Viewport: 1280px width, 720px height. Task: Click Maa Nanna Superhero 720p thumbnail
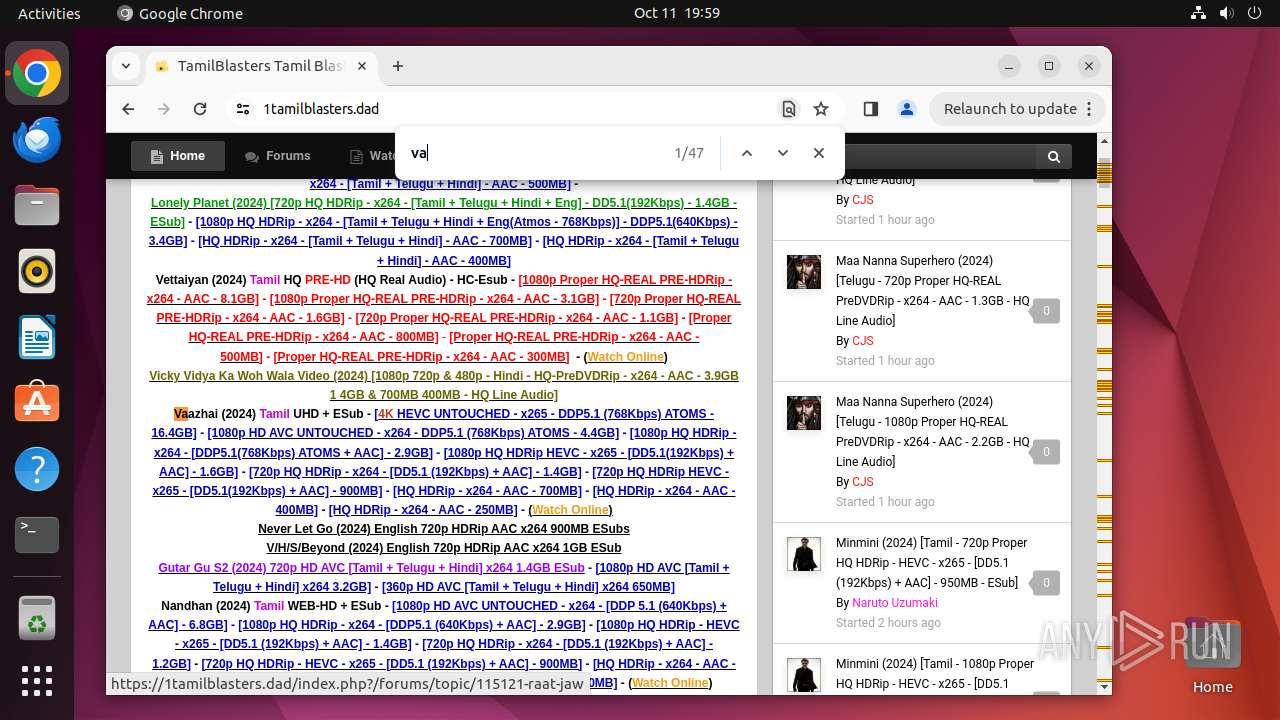pyautogui.click(x=804, y=272)
